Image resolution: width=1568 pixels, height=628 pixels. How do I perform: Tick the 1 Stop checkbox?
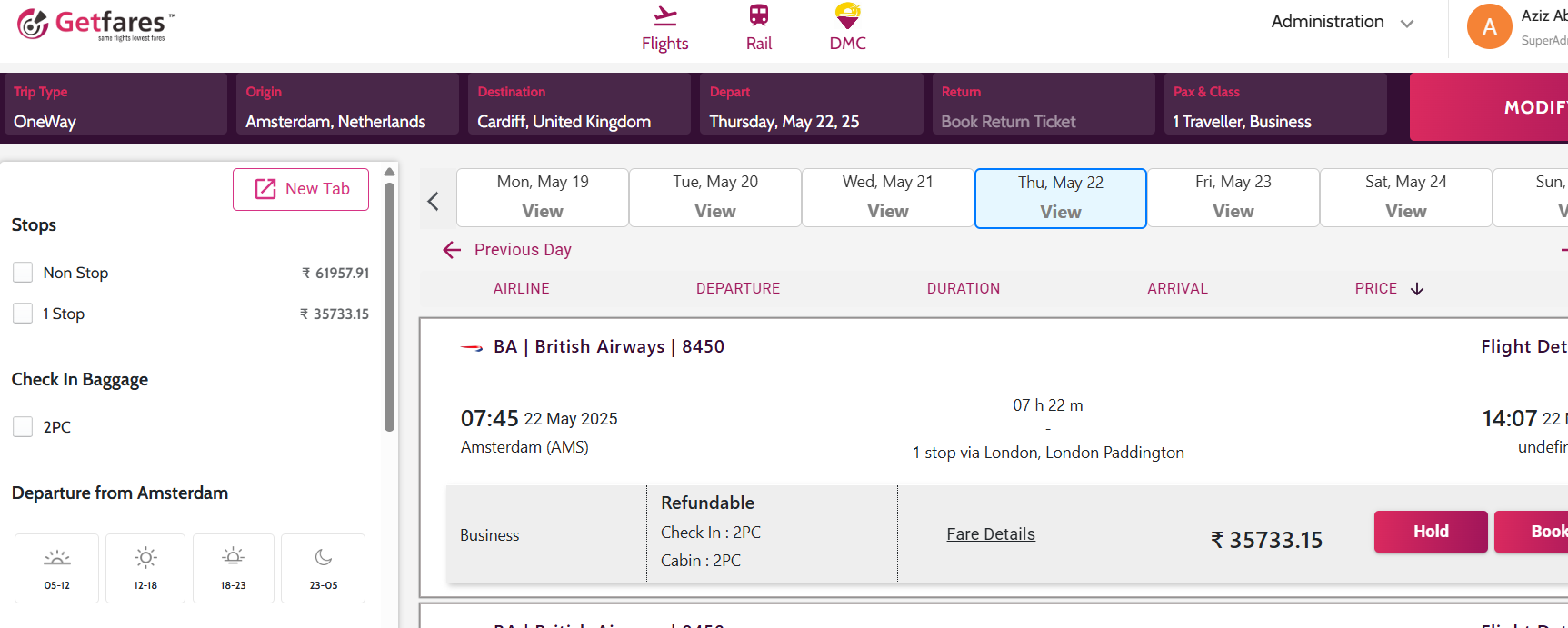[x=23, y=314]
